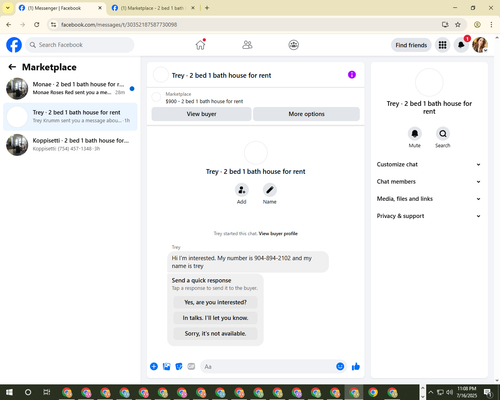
Task: View site information icon in address bar
Action: [53, 24]
